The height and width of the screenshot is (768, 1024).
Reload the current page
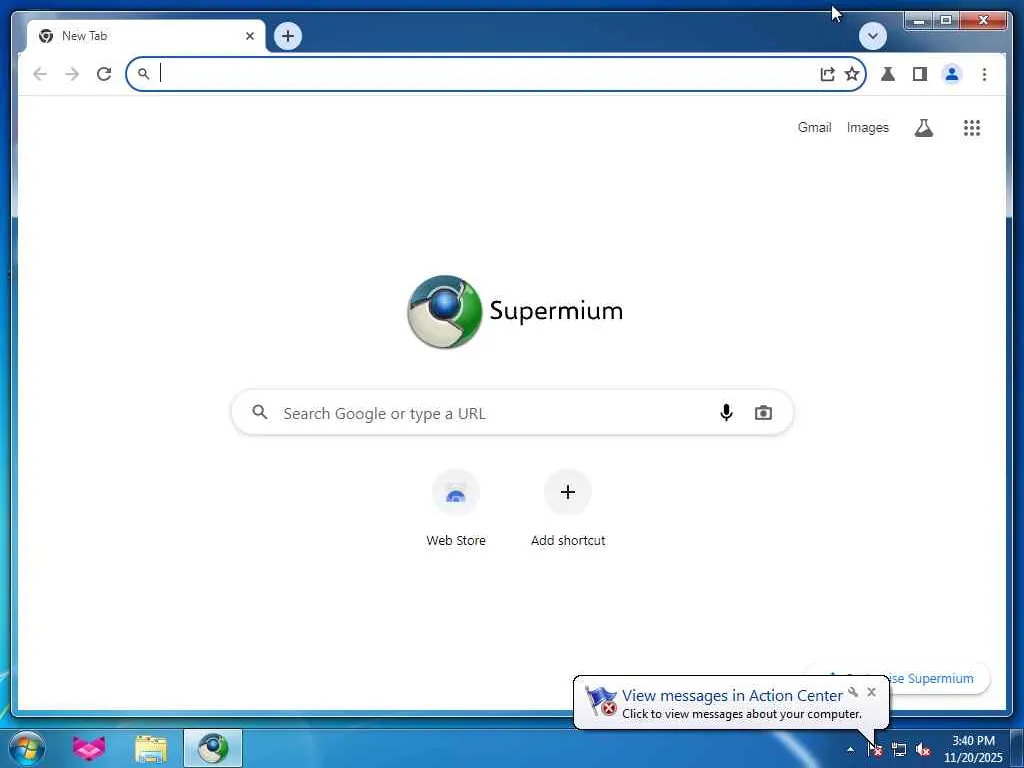pos(104,74)
